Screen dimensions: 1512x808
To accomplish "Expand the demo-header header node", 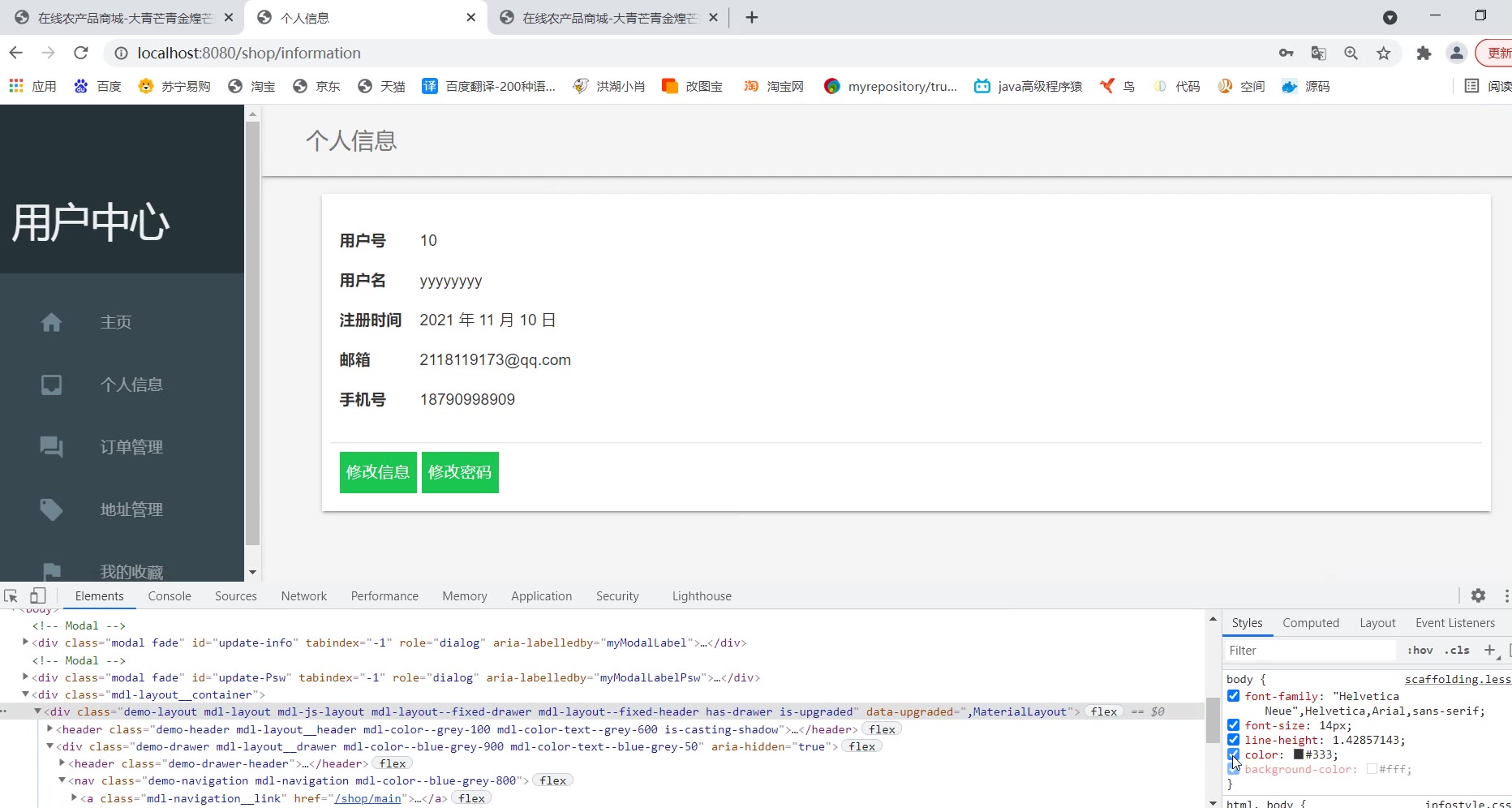I will click(50, 729).
